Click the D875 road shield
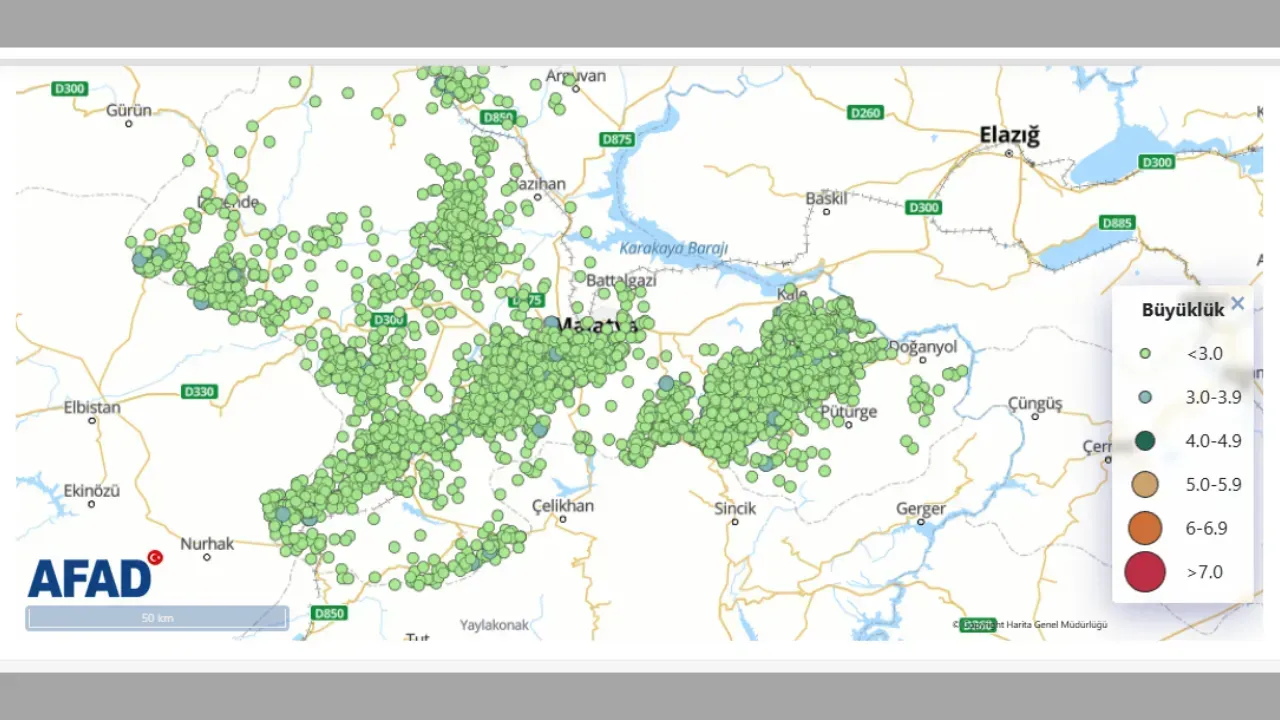The width and height of the screenshot is (1280, 720). coord(617,139)
